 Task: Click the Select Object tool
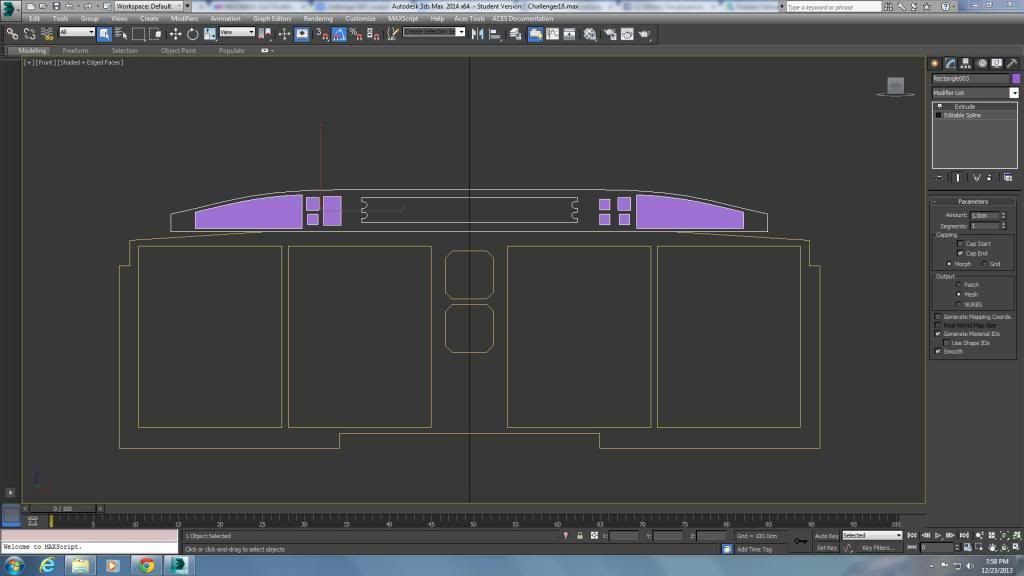[104, 33]
